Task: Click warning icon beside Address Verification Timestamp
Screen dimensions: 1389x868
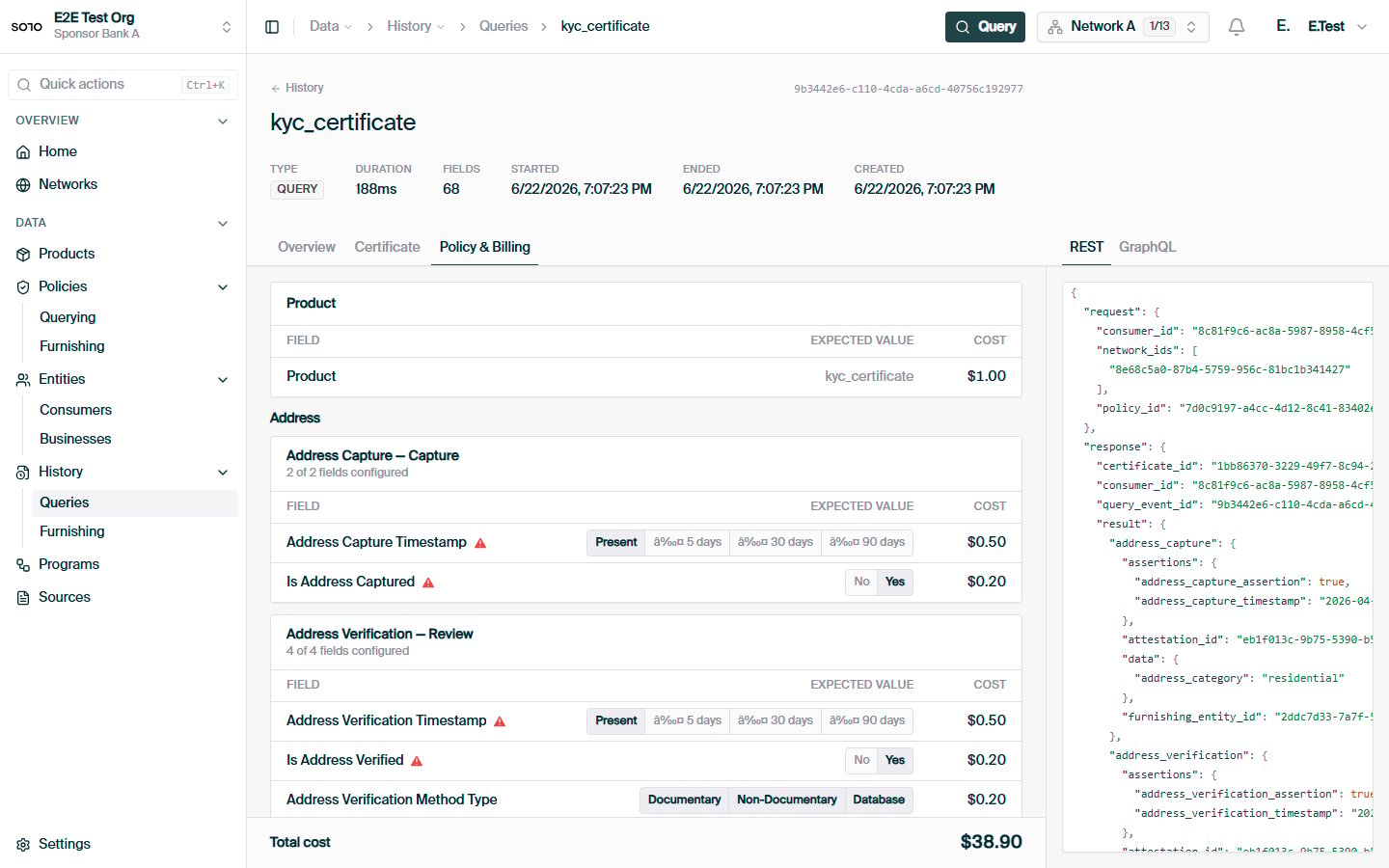Action: click(500, 721)
